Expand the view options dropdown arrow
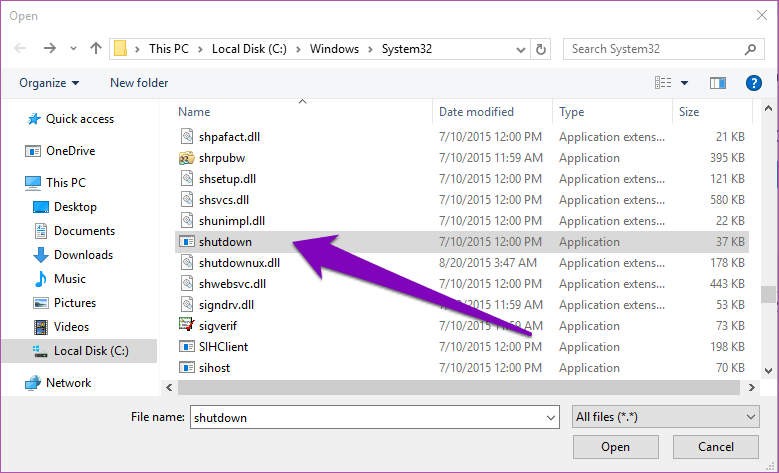Viewport: 779px width, 473px height. click(685, 83)
